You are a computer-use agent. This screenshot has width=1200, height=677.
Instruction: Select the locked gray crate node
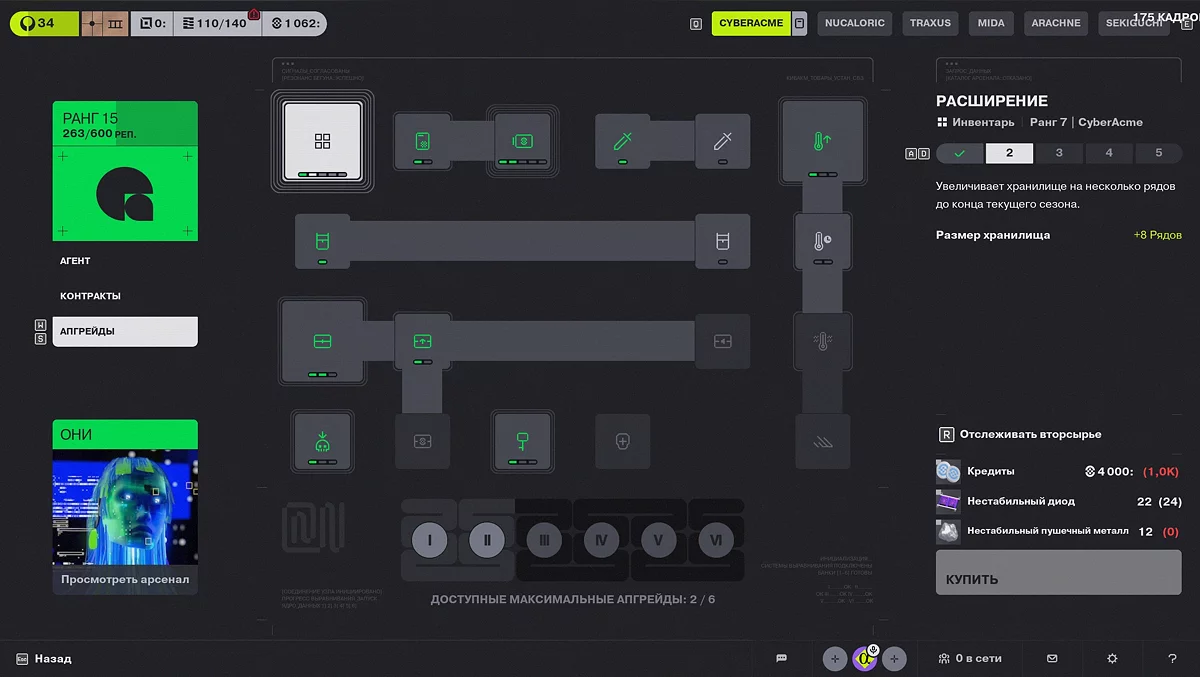click(723, 341)
